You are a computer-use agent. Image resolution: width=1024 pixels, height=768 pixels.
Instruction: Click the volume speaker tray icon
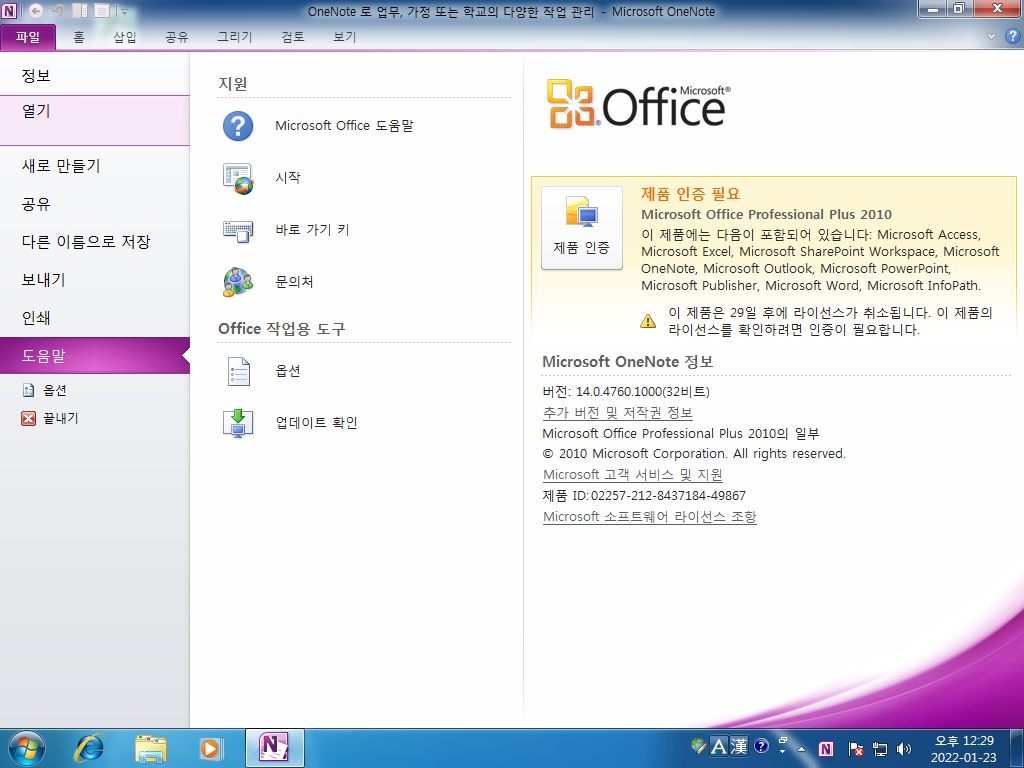click(904, 748)
